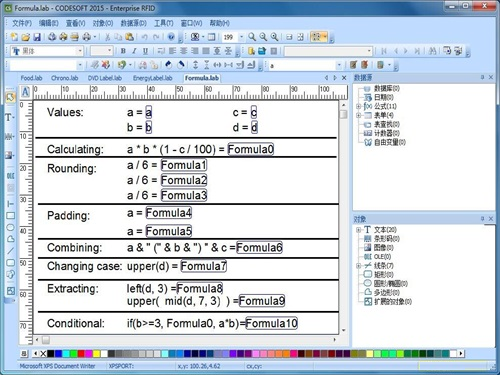The height and width of the screenshot is (375, 500).
Task: Switch to the EnergyLabel.lab tab
Action: pyautogui.click(x=153, y=78)
